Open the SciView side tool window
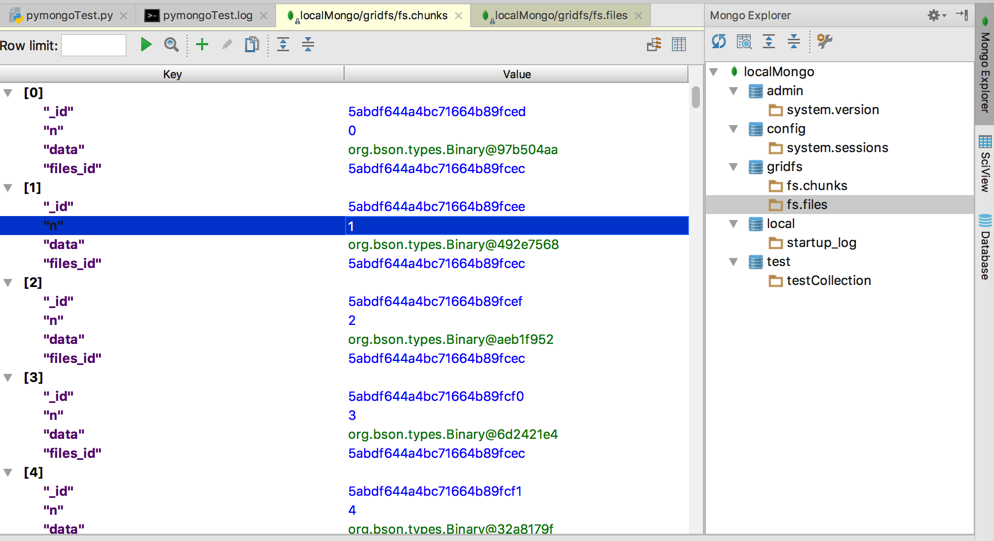994x541 pixels. 984,163
